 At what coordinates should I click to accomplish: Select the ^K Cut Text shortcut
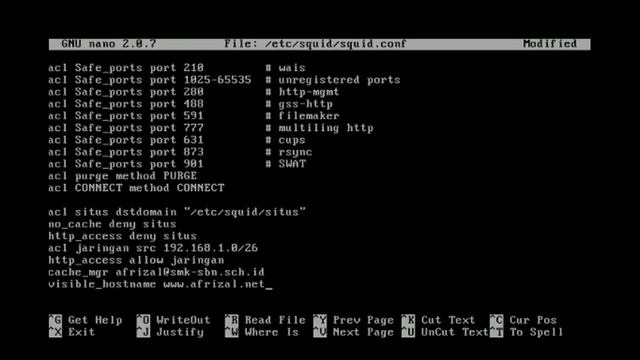click(x=438, y=320)
